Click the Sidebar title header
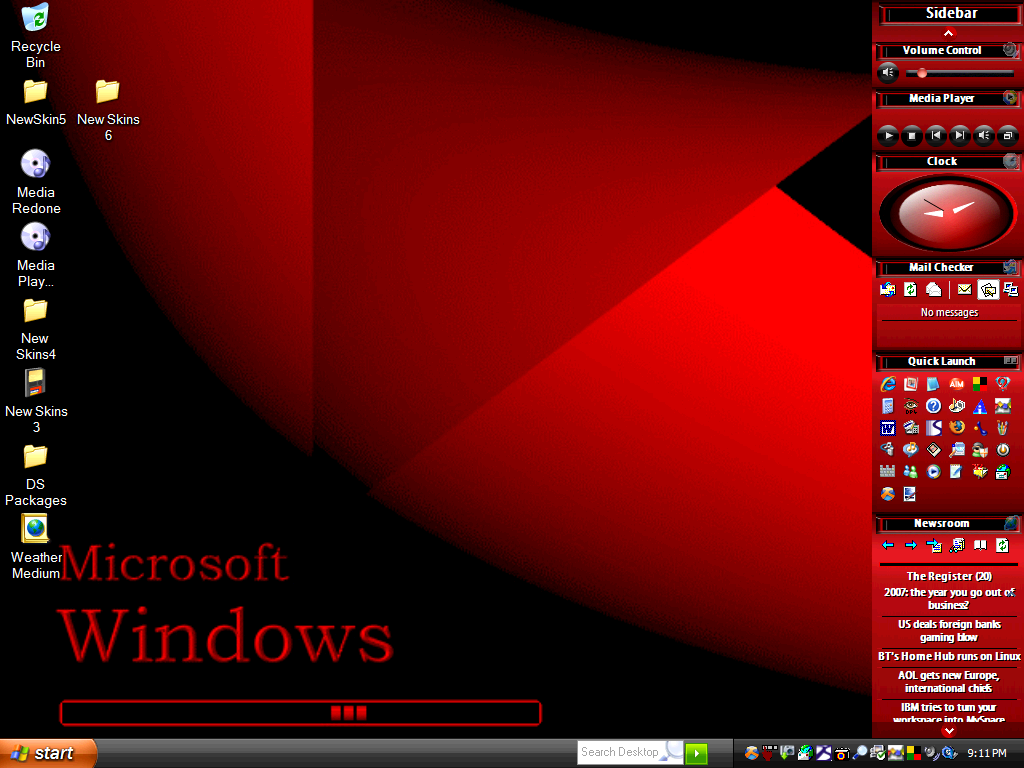This screenshot has height=768, width=1024. click(951, 13)
